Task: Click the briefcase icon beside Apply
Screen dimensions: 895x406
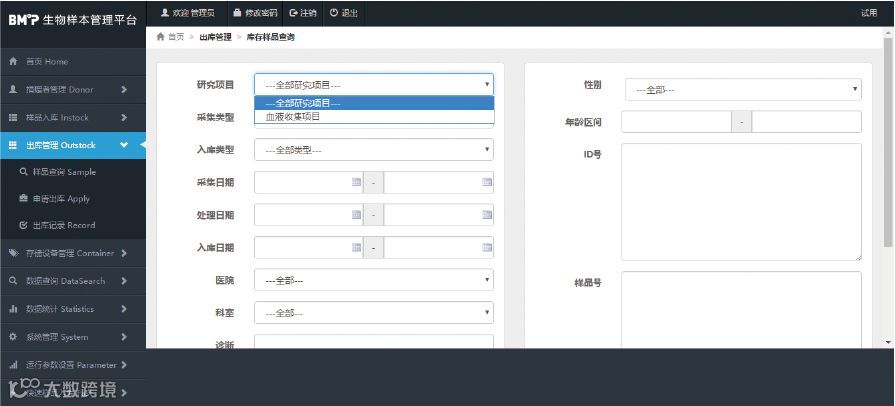Action: [x=23, y=199]
